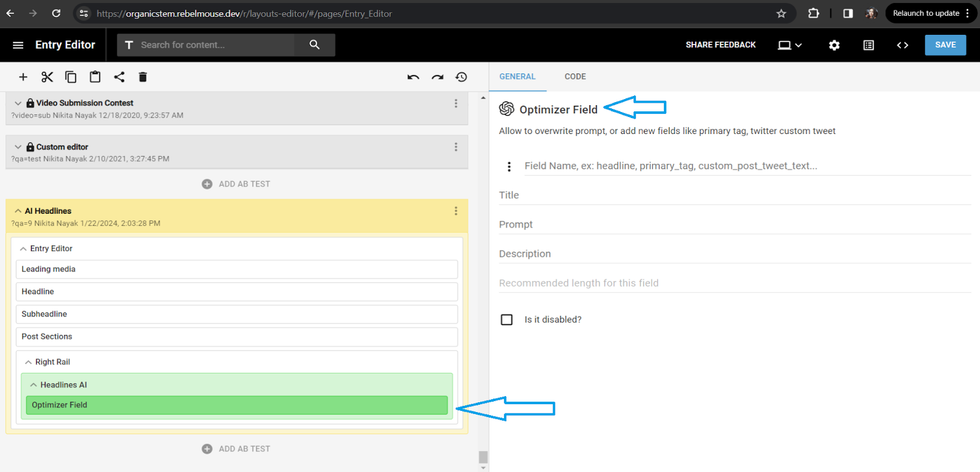The height and width of the screenshot is (472, 980).
Task: Select the Optimizer Field element
Action: pos(237,405)
